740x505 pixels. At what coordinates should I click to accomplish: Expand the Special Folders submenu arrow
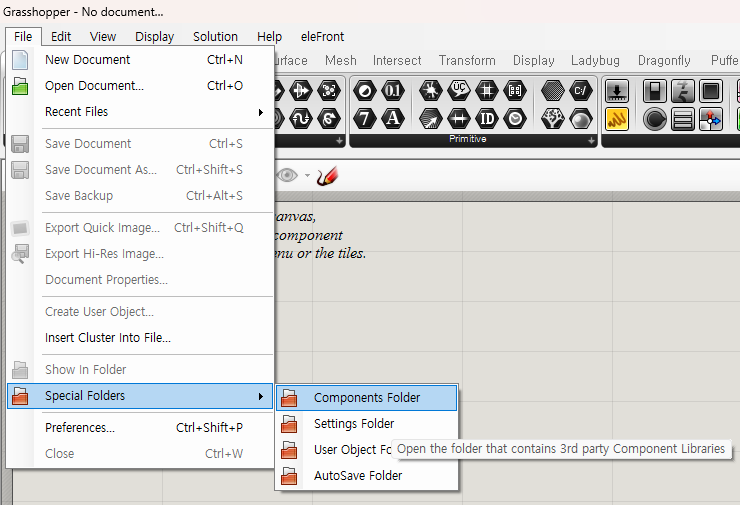261,396
